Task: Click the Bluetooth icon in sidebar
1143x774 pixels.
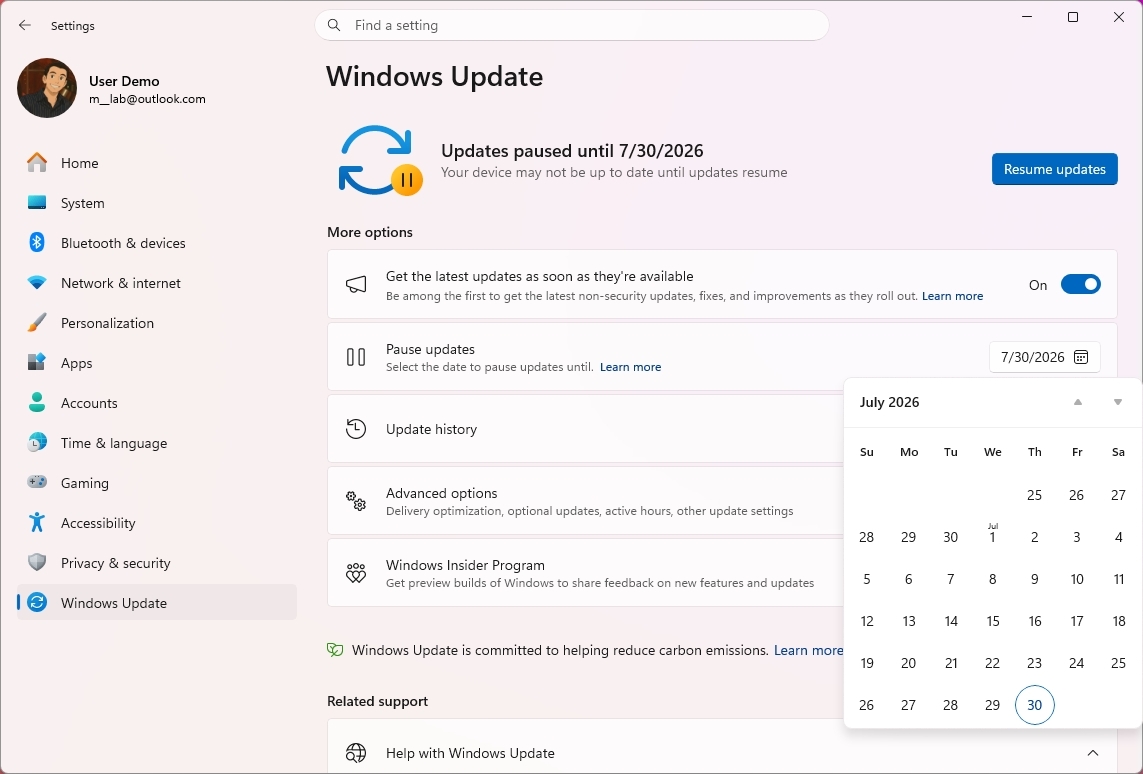Action: [37, 243]
